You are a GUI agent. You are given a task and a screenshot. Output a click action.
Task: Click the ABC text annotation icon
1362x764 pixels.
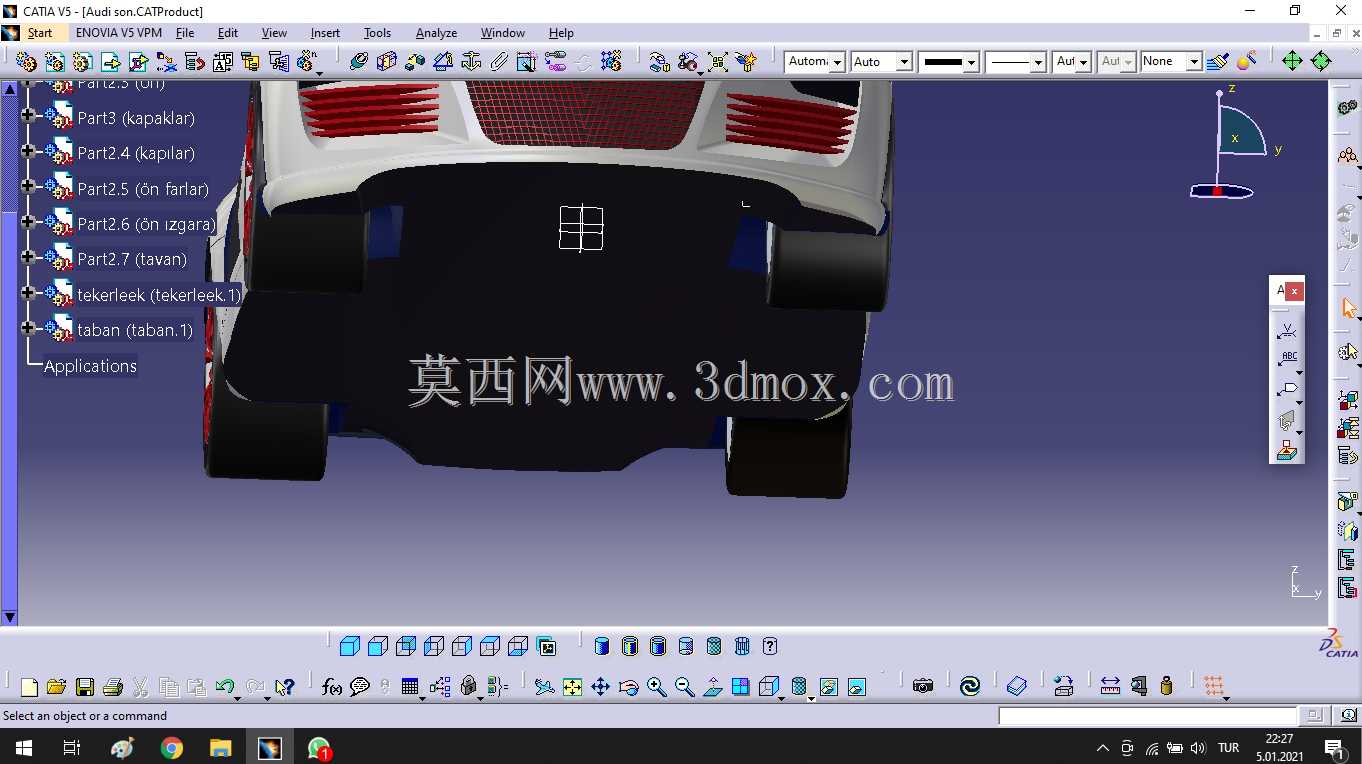click(1288, 359)
